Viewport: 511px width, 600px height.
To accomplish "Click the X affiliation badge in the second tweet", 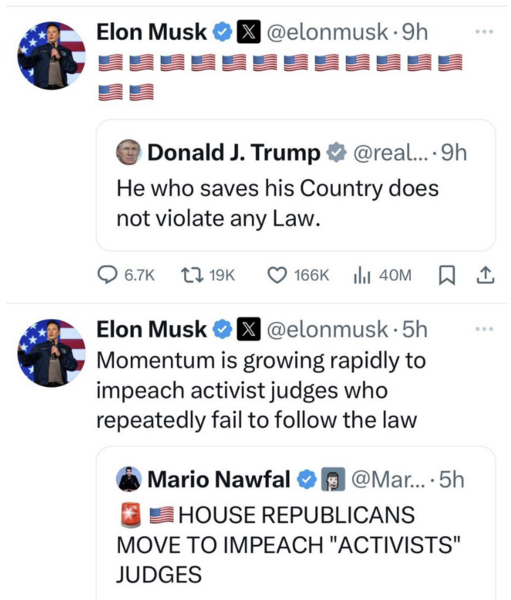I will pyautogui.click(x=249, y=329).
